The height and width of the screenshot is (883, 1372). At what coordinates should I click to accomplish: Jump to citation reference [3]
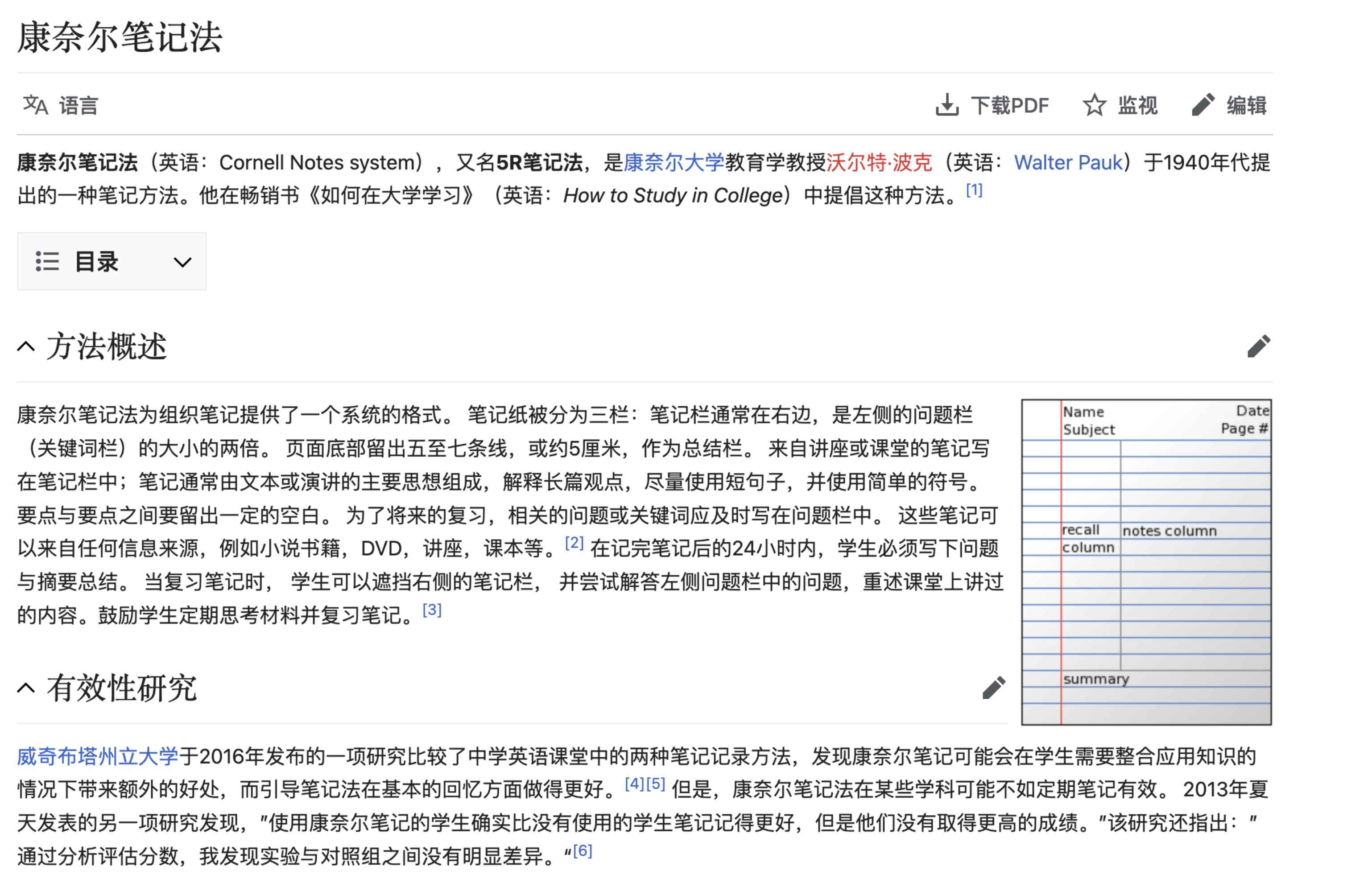click(432, 610)
